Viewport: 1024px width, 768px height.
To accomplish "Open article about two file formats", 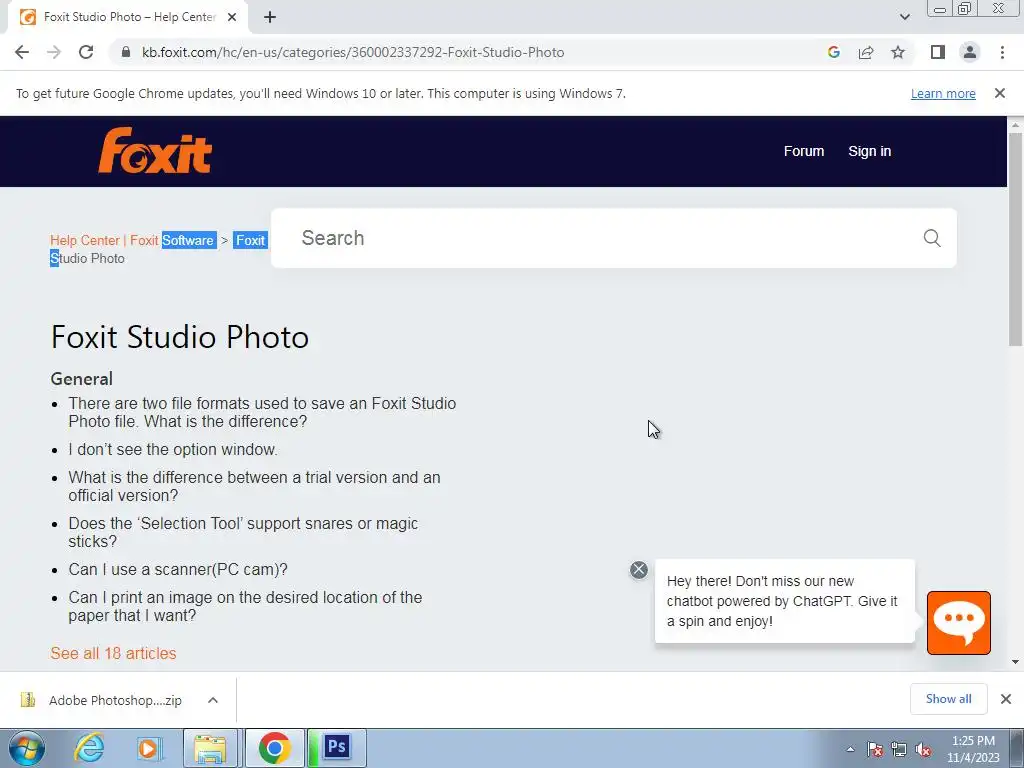I will pyautogui.click(x=262, y=412).
